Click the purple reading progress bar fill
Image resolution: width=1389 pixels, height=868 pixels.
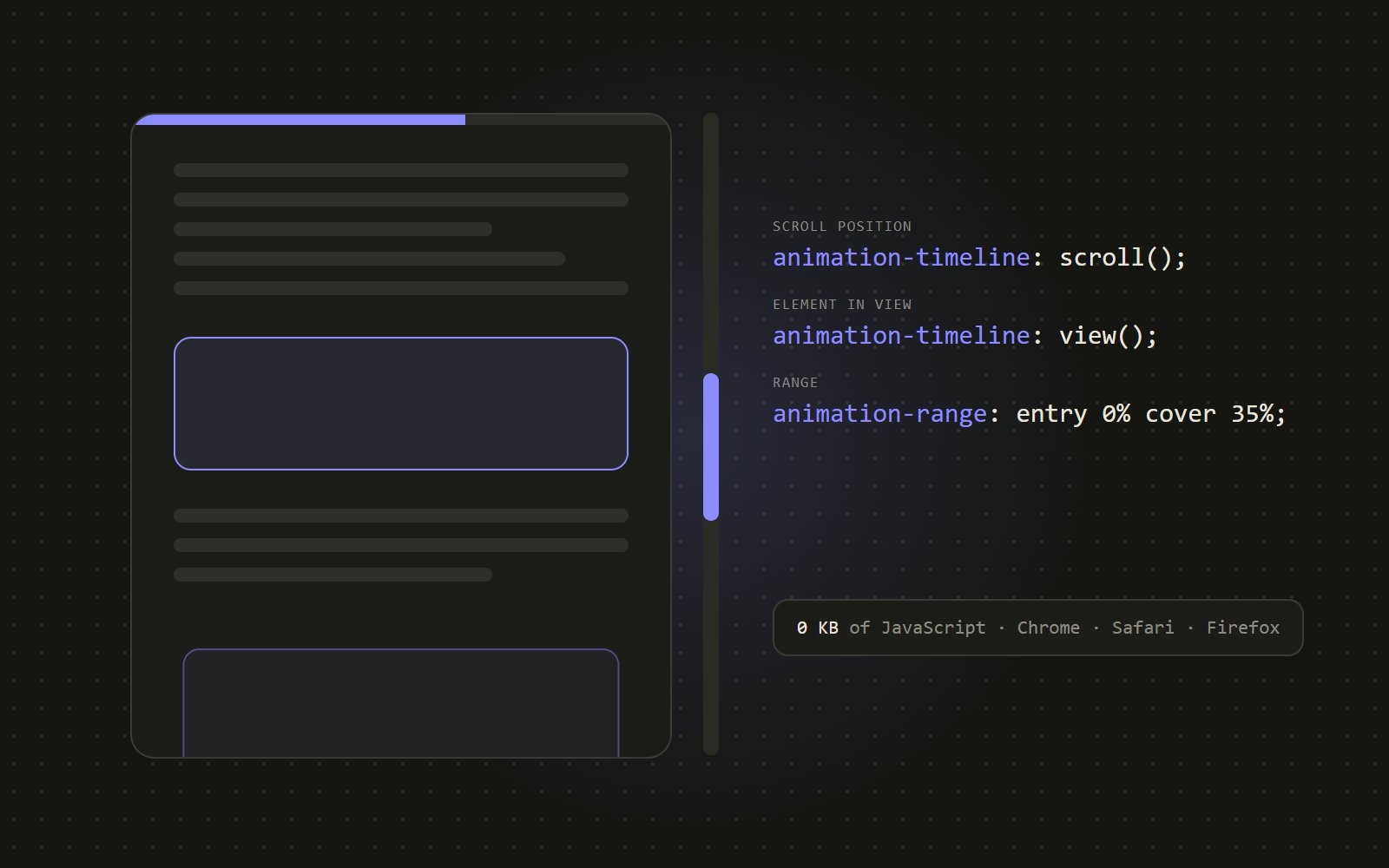(x=300, y=120)
